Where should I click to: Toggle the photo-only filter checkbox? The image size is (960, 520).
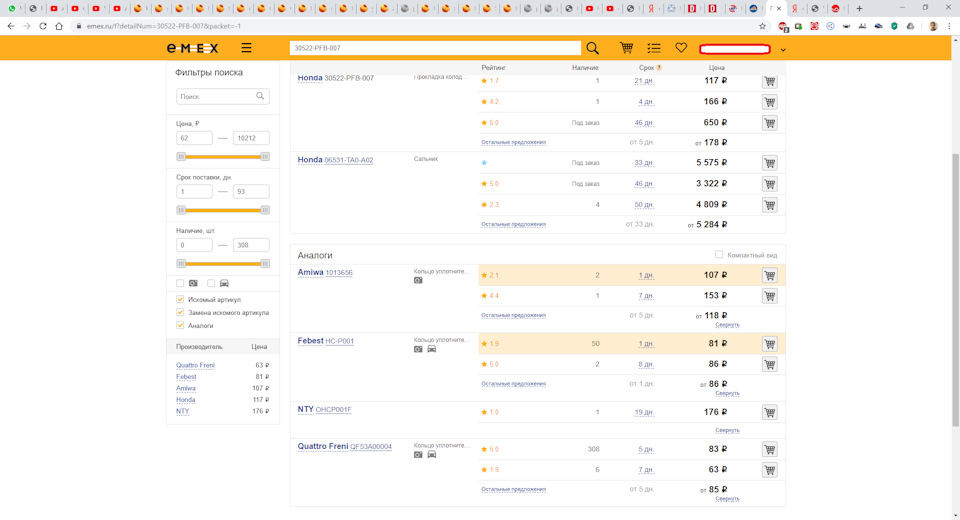point(180,283)
